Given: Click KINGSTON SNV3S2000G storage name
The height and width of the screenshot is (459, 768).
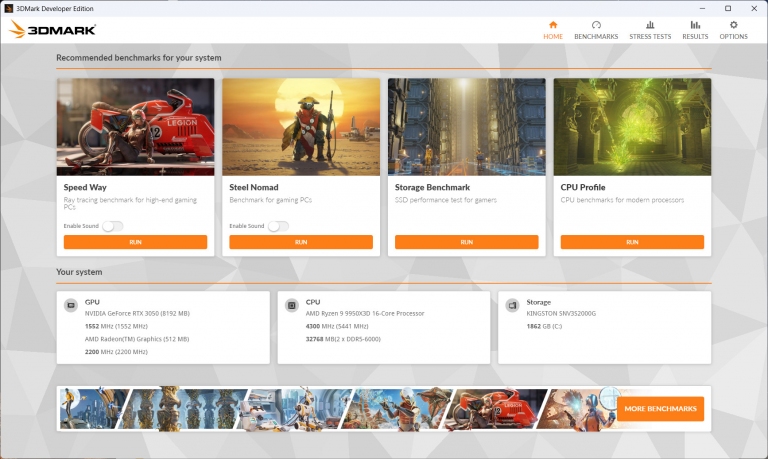Looking at the screenshot, I should [x=561, y=314].
